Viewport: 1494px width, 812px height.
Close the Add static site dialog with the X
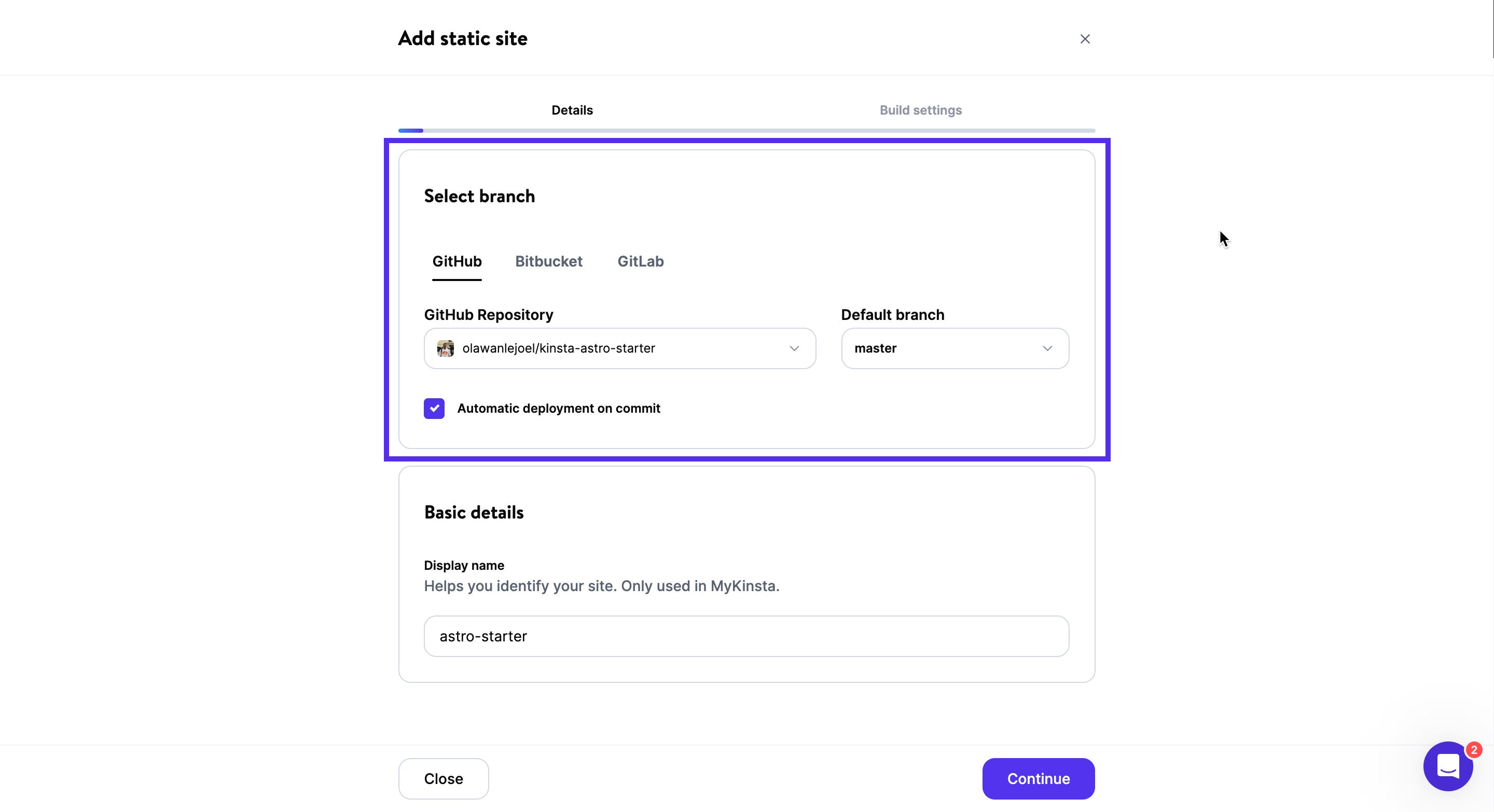tap(1085, 39)
